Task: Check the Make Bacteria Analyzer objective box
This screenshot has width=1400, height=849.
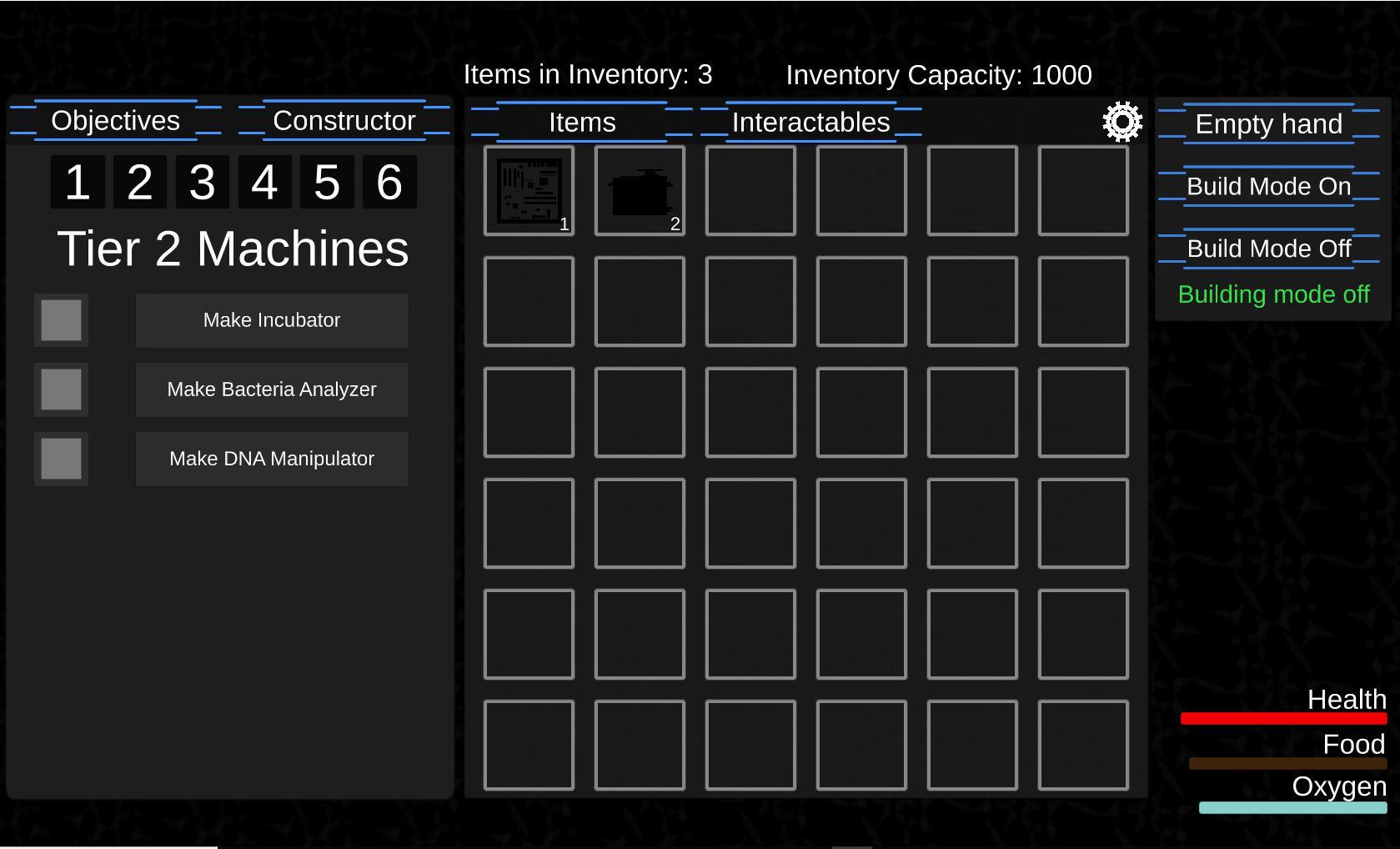Action: tap(61, 389)
